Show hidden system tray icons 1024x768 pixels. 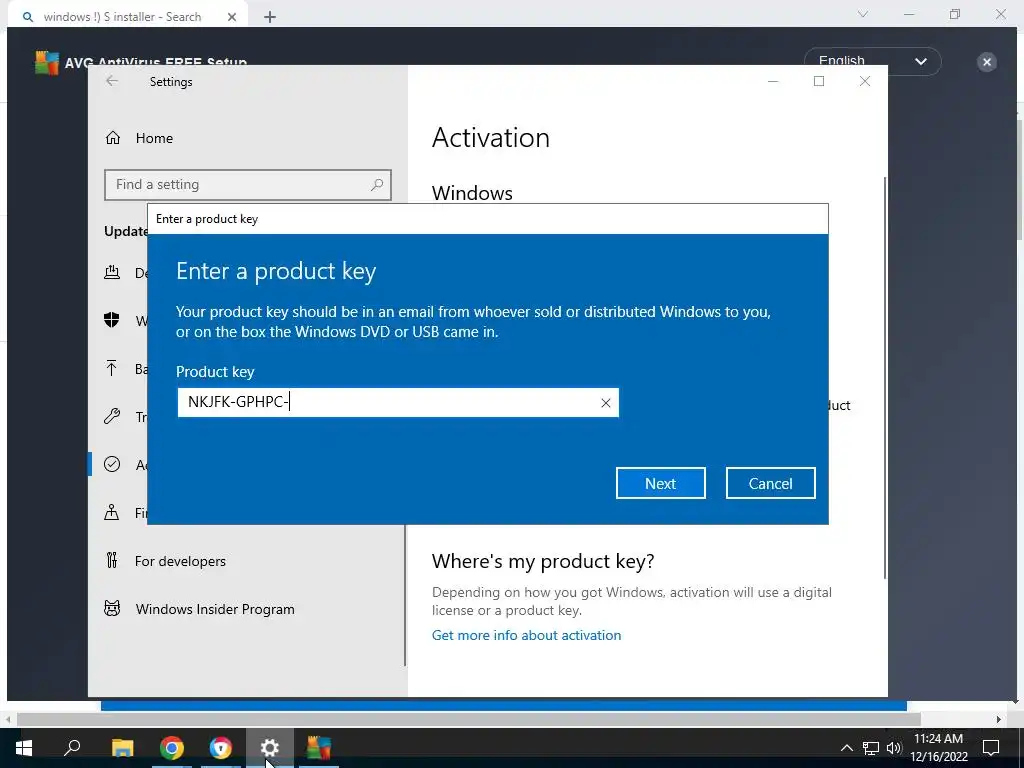pyautogui.click(x=846, y=748)
